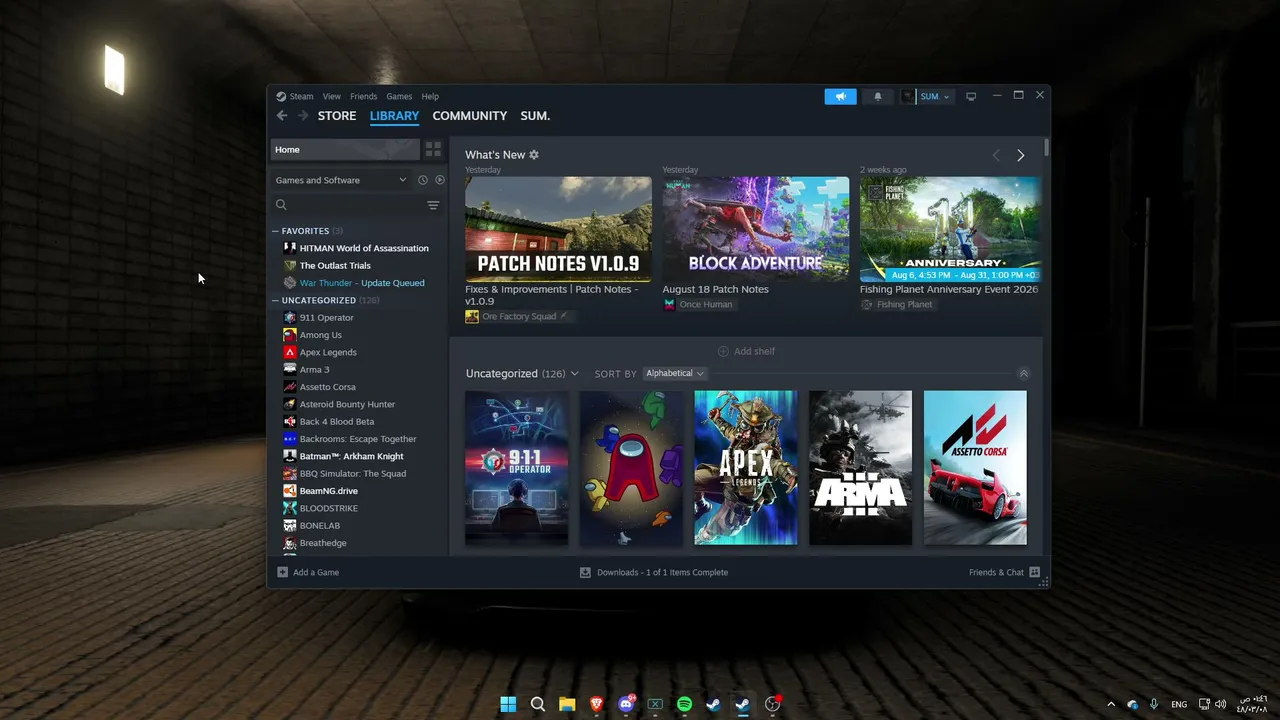This screenshot has width=1280, height=720.
Task: Select Batman: Arkham Knight in the game list
Action: coord(351,456)
